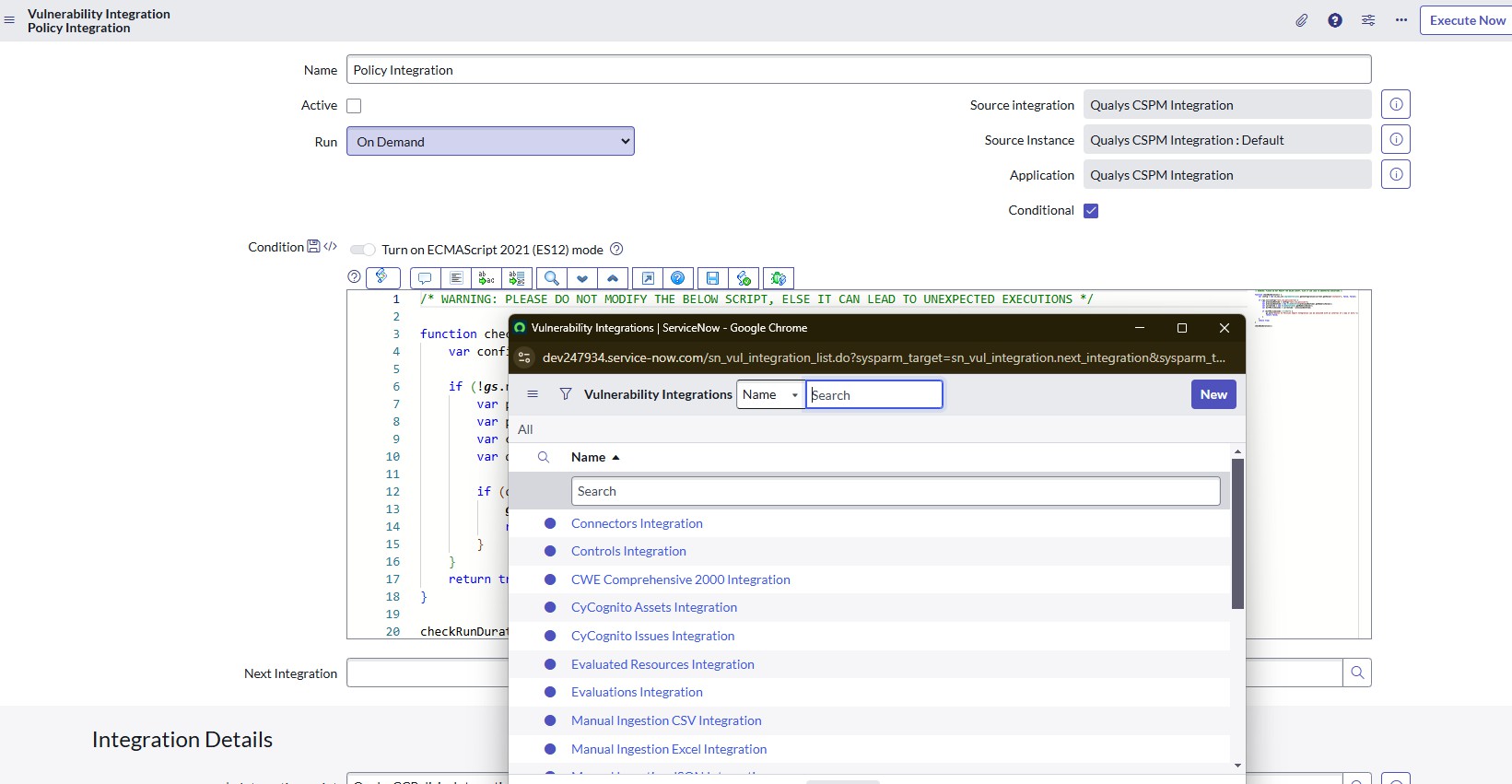Click code tag icon beside Condition label
Screen dimensions: 1512x784
[x=331, y=246]
